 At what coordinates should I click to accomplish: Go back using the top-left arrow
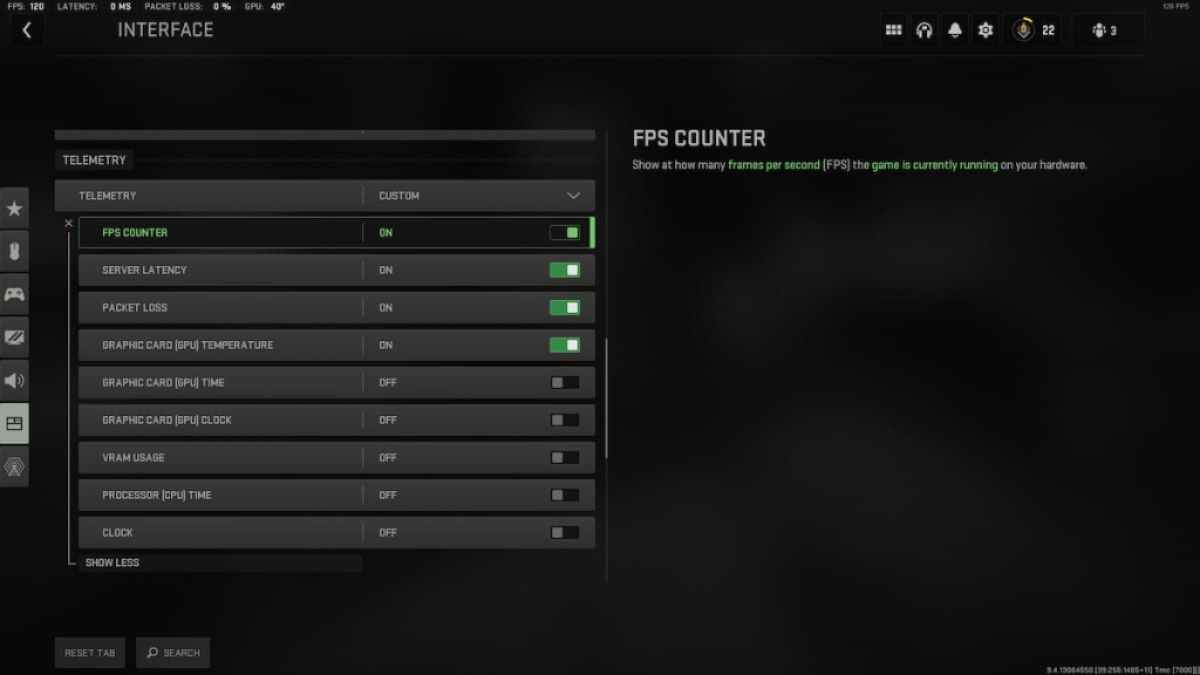(26, 30)
